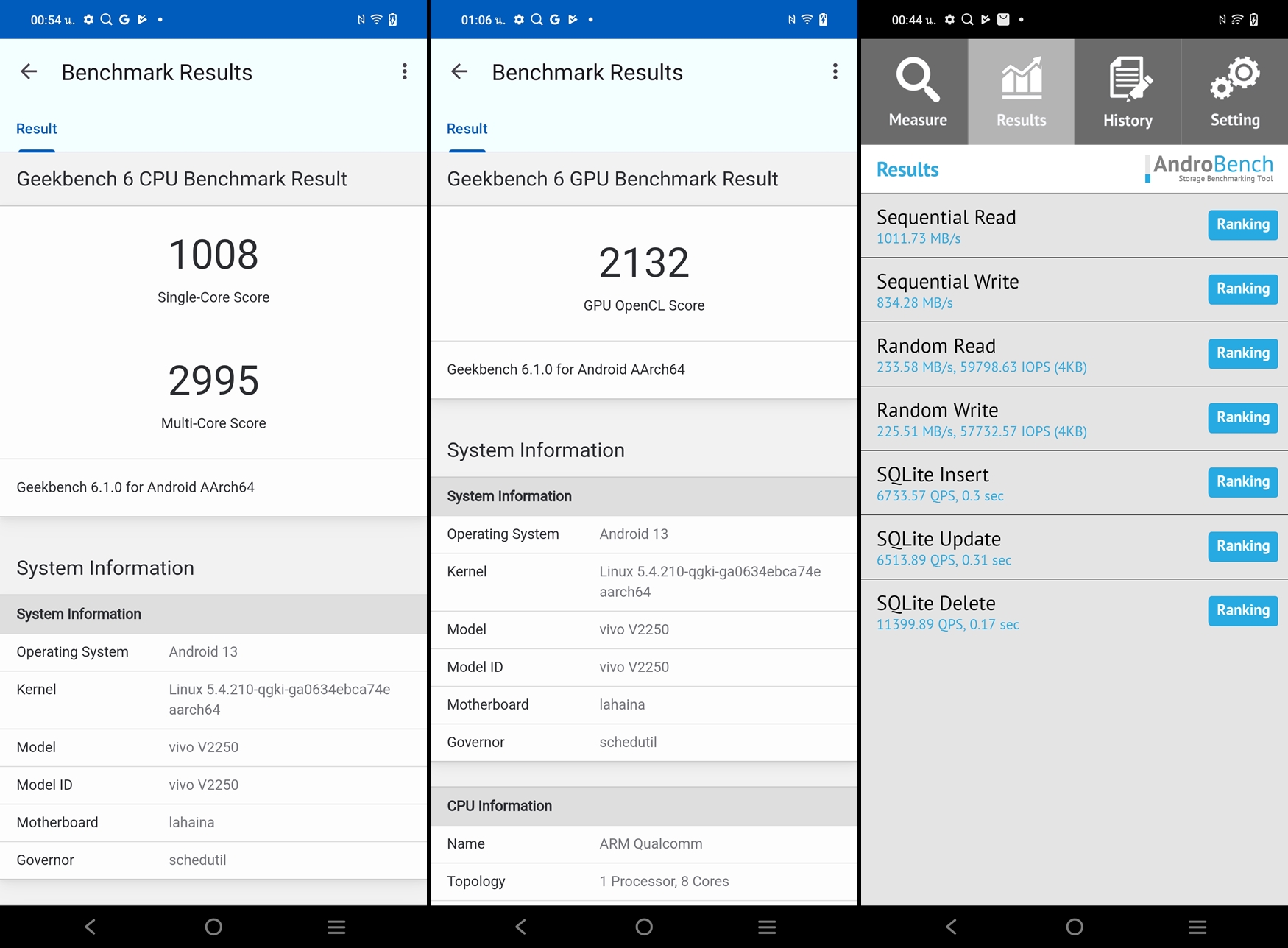Open overflow menu on GPU Benchmark Results
The width and height of the screenshot is (1288, 948).
tap(835, 71)
